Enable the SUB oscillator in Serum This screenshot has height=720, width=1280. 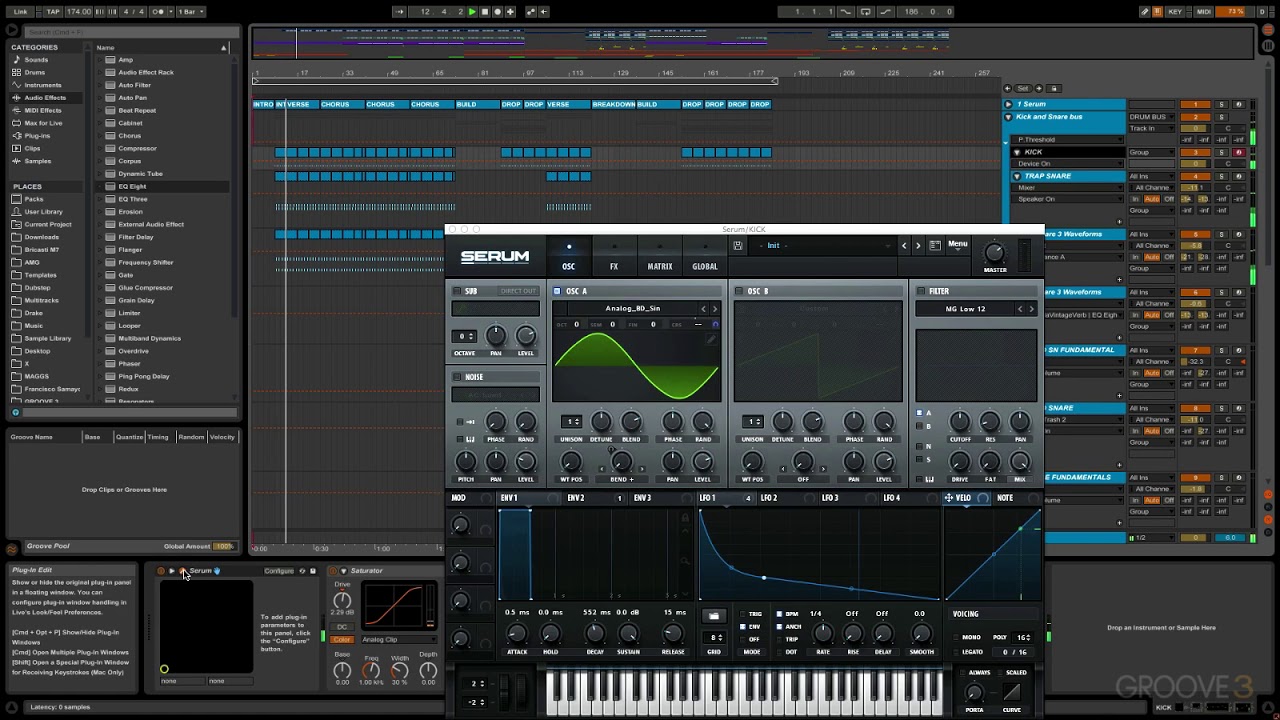tap(457, 291)
